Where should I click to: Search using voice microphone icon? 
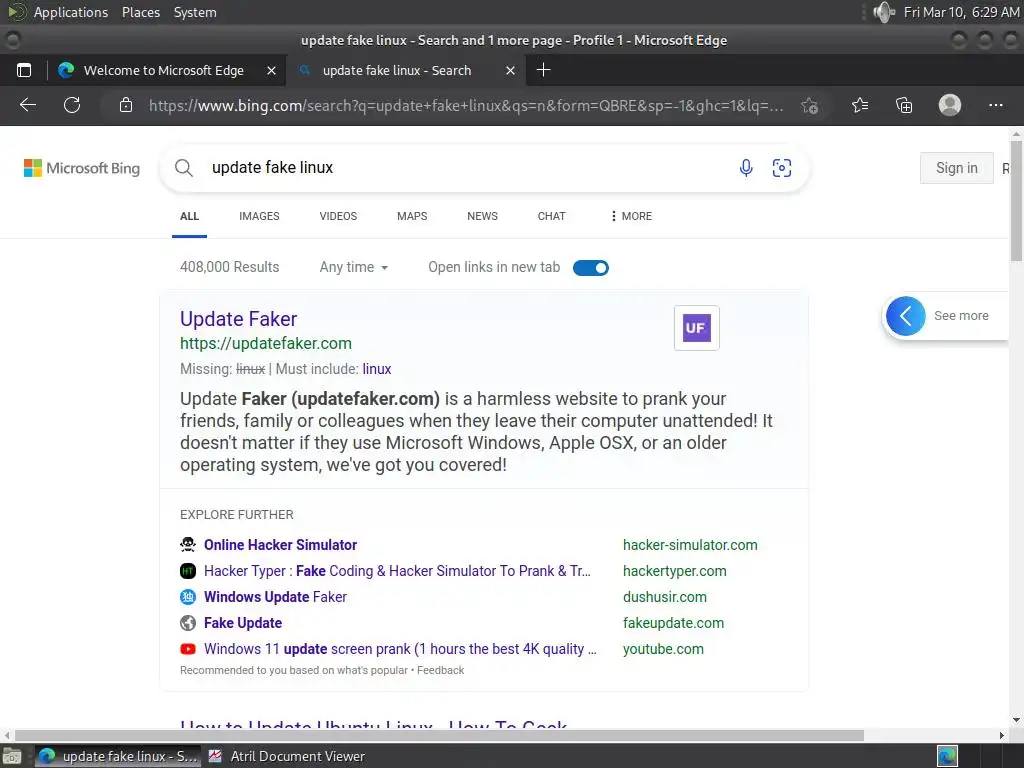746,168
